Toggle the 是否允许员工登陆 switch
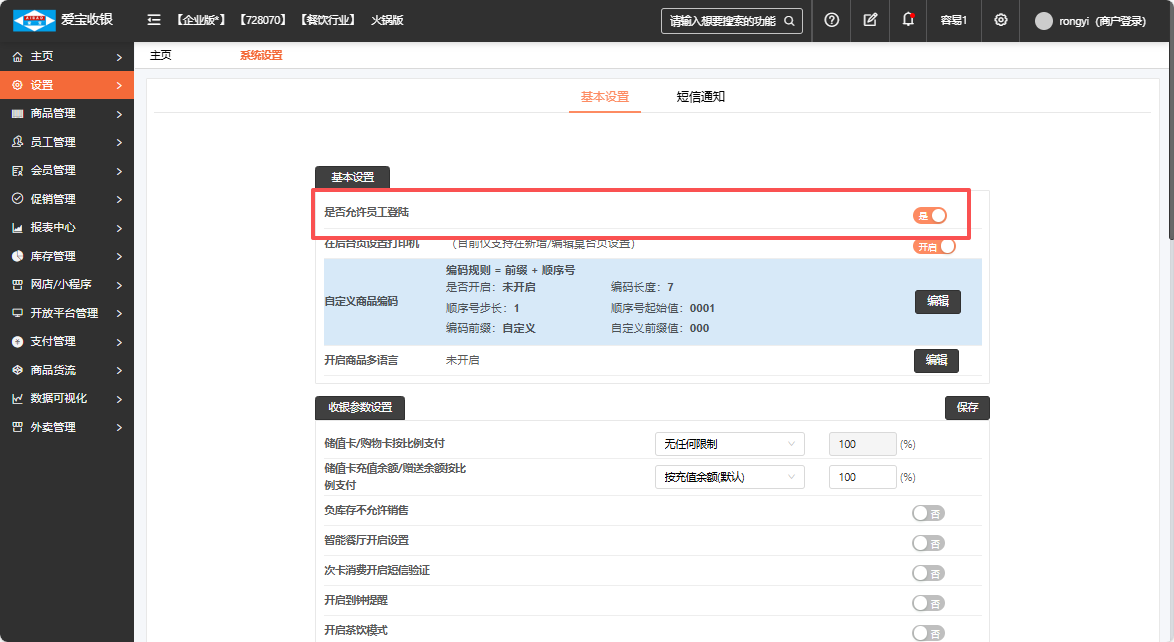This screenshot has width=1174, height=642. tap(929, 215)
